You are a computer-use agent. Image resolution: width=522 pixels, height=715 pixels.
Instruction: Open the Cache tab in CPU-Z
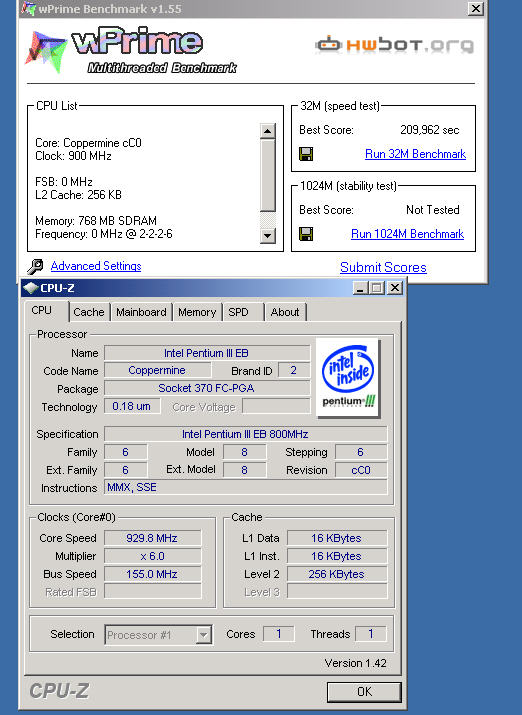[89, 312]
